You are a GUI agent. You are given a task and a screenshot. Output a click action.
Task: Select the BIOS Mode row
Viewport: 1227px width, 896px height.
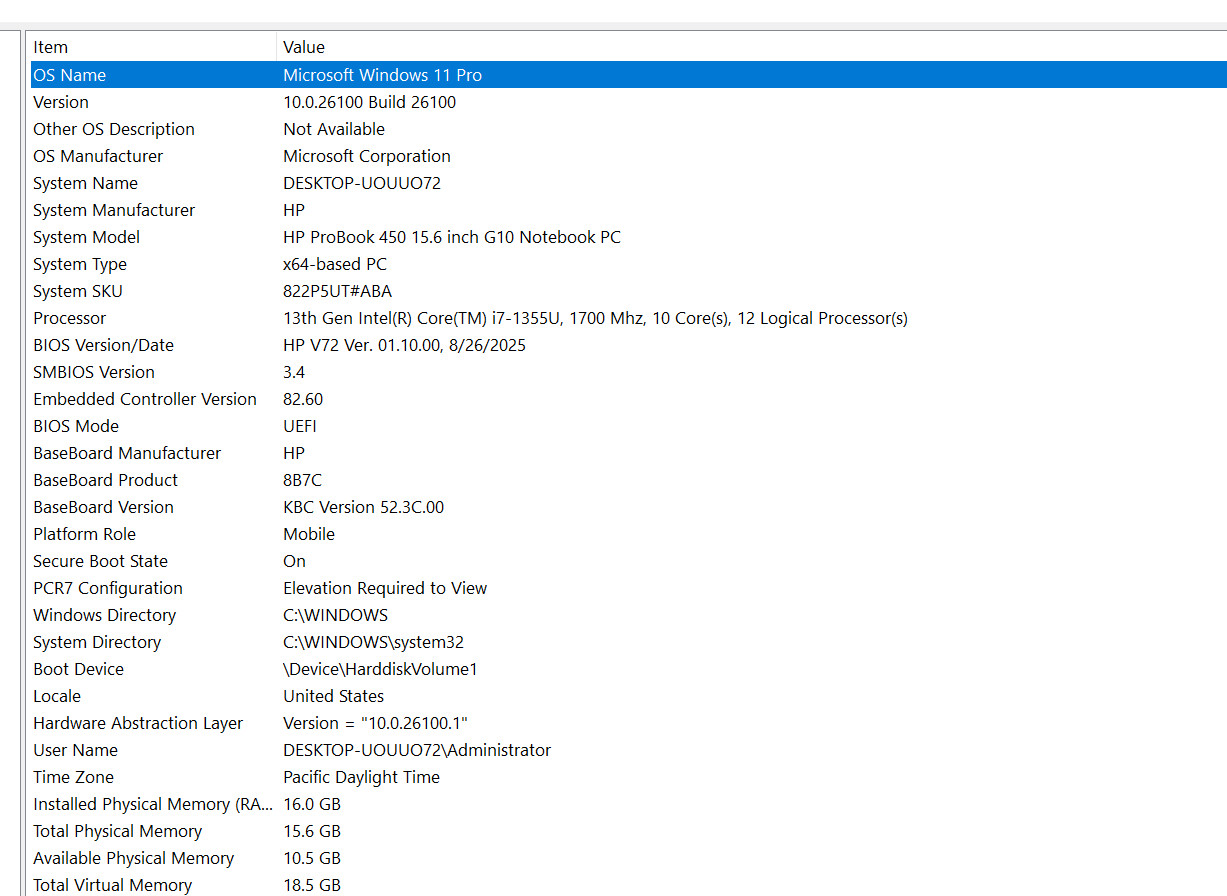pyautogui.click(x=629, y=426)
